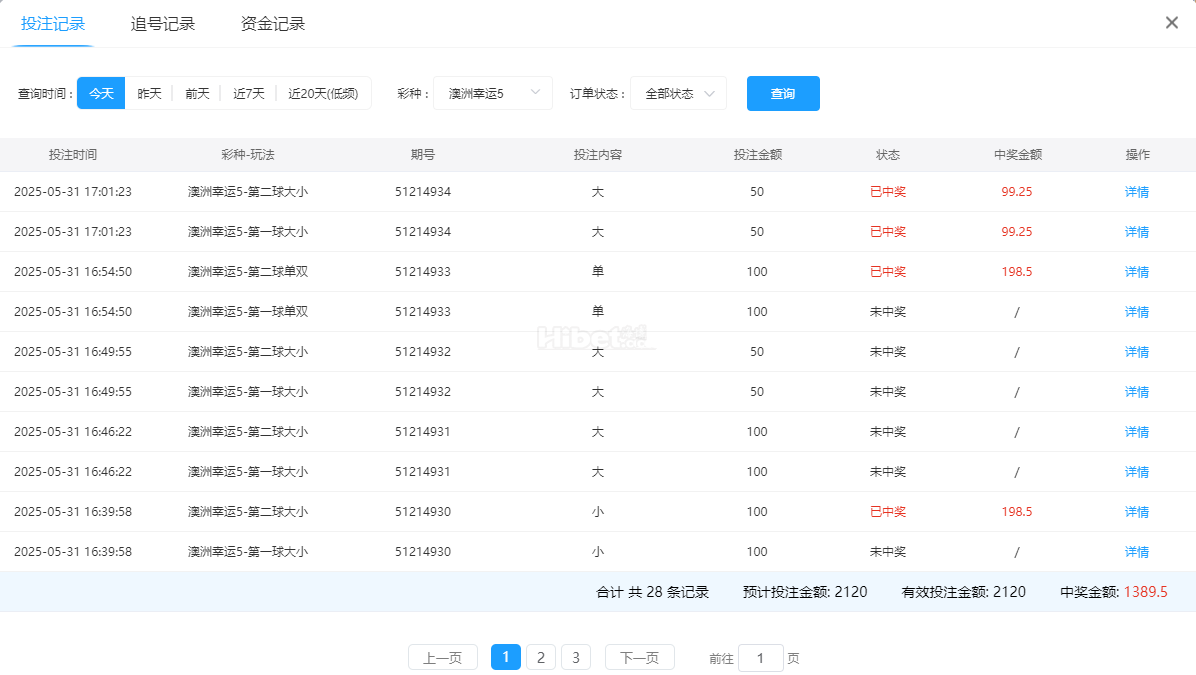Go to the 上一页 previous page
Viewport: 1196px width, 675px height.
tap(442, 657)
